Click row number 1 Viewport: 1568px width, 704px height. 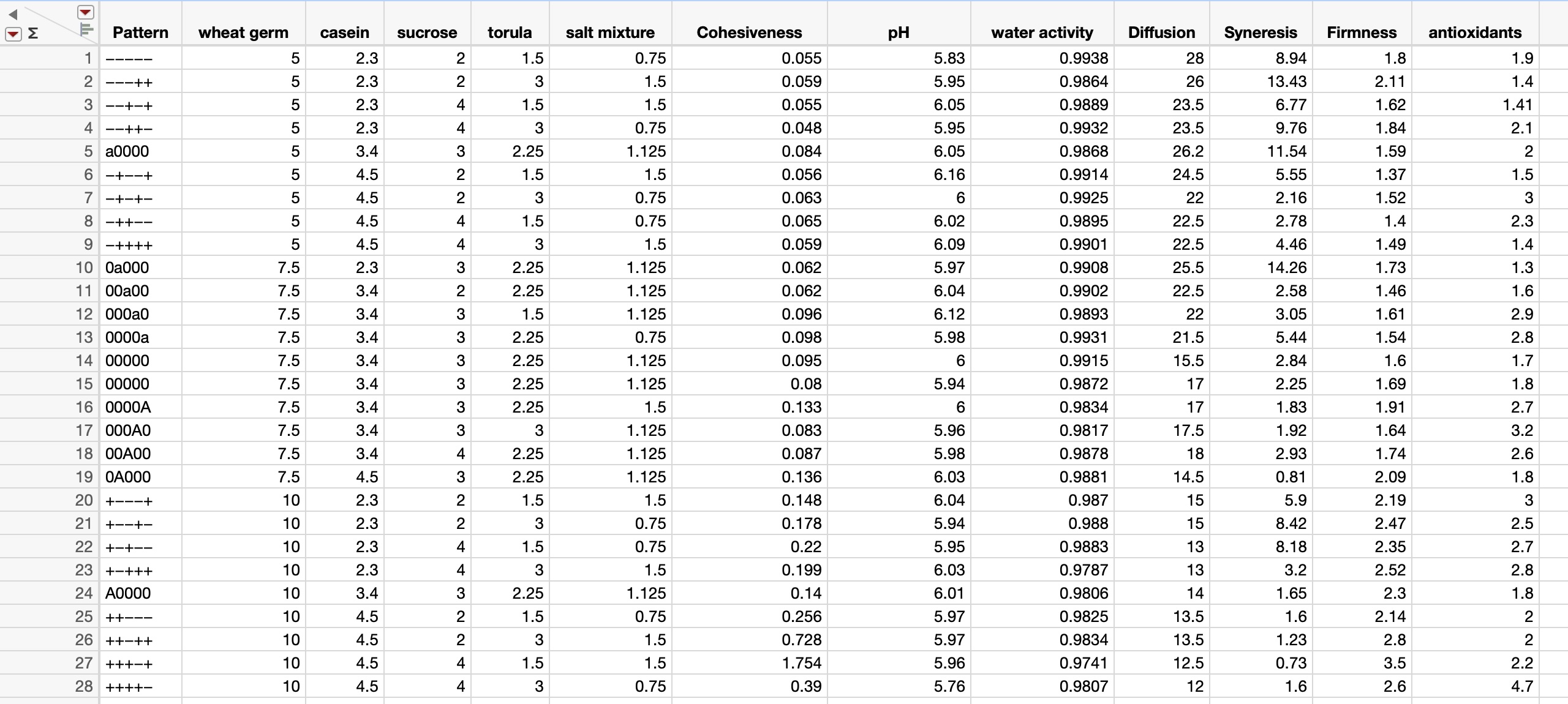click(x=88, y=58)
